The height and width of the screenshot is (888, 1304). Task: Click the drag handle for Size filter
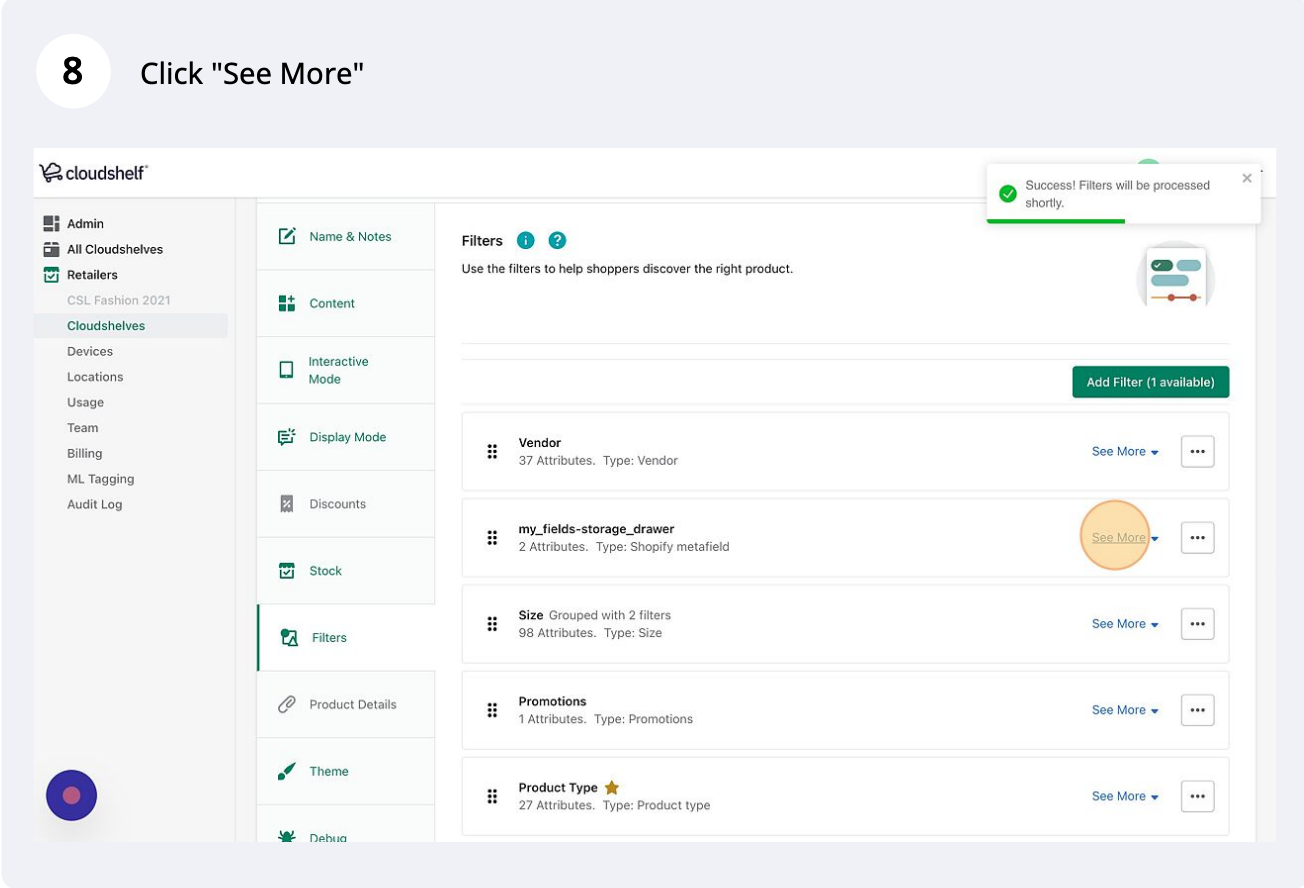coord(492,624)
